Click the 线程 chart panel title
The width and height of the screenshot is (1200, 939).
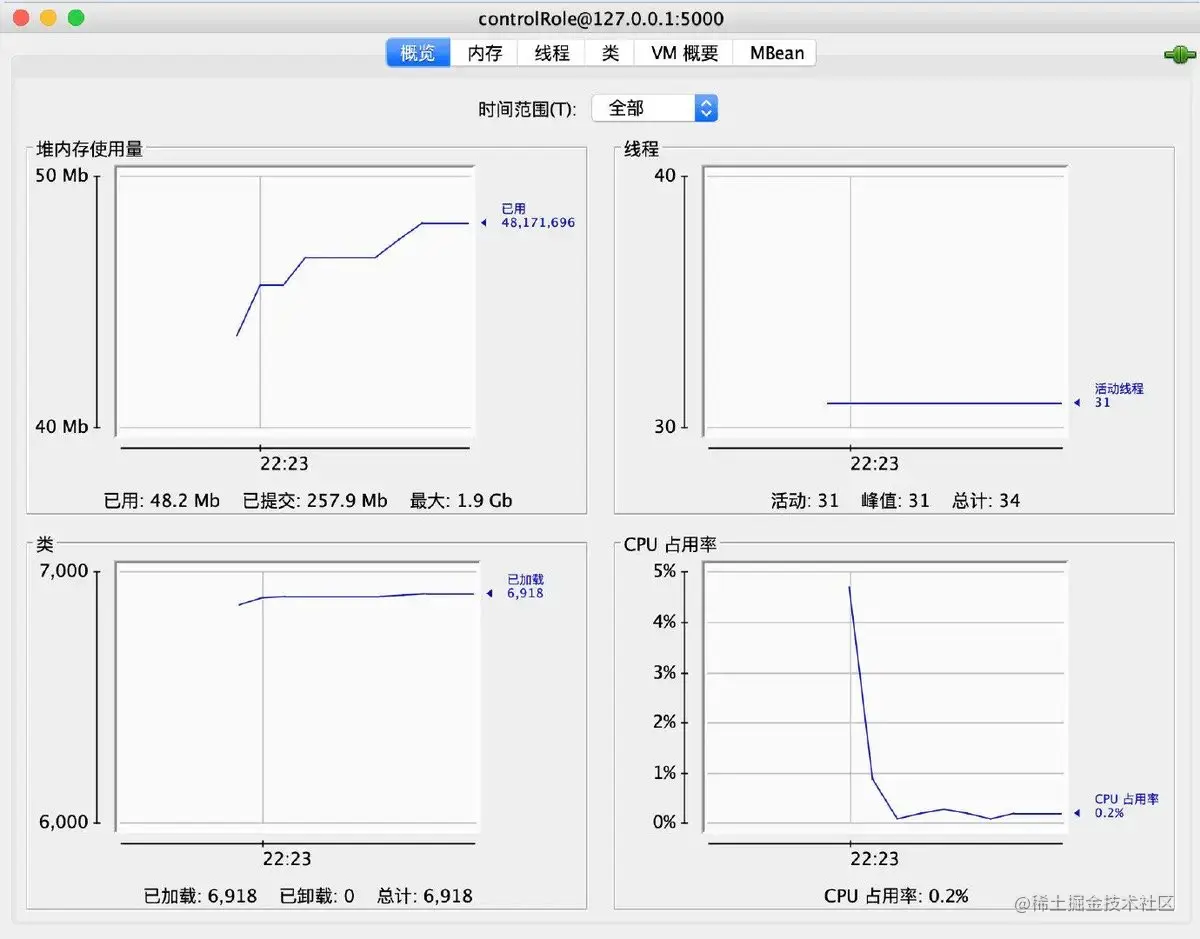click(x=642, y=149)
